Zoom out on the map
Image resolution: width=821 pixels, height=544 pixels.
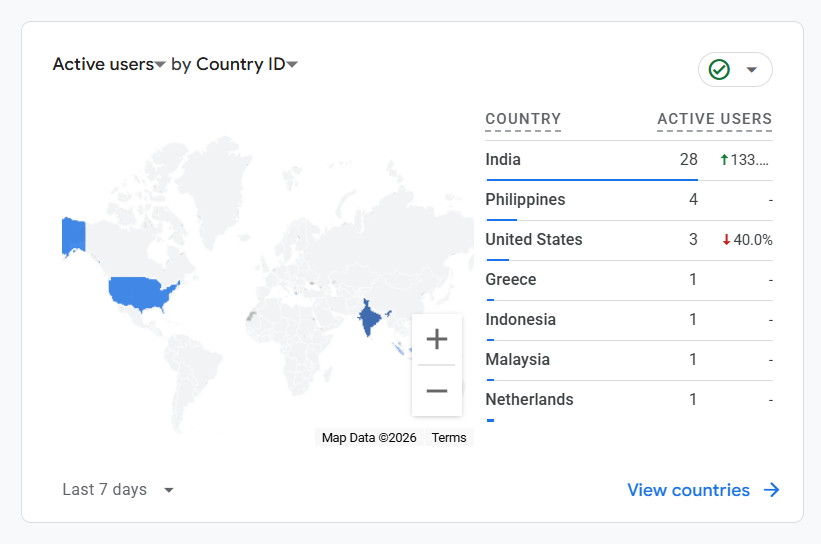437,391
